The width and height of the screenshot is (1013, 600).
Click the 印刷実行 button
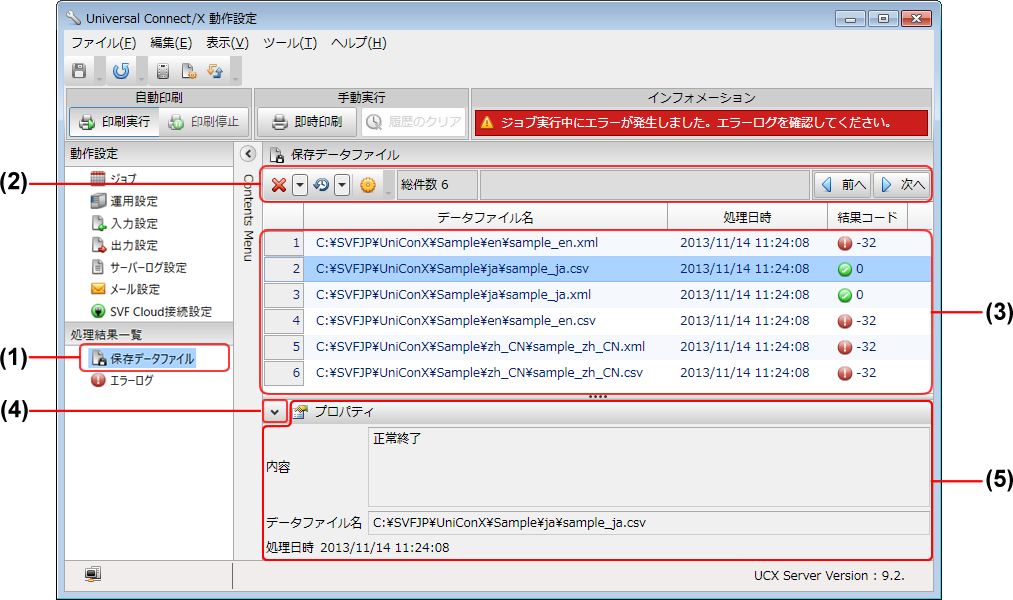click(114, 121)
